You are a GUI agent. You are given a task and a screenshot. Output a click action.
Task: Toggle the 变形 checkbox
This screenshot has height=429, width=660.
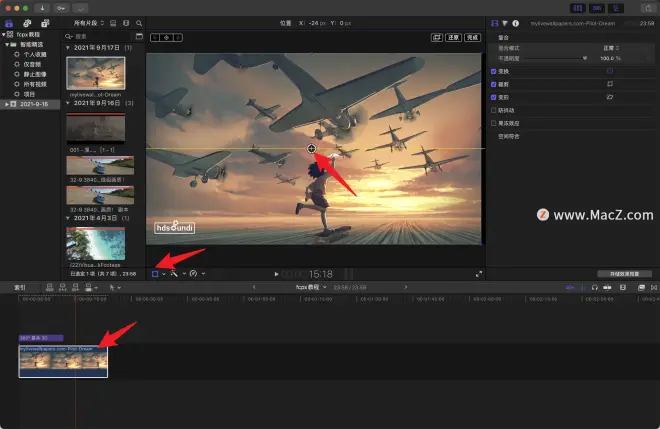[493, 97]
